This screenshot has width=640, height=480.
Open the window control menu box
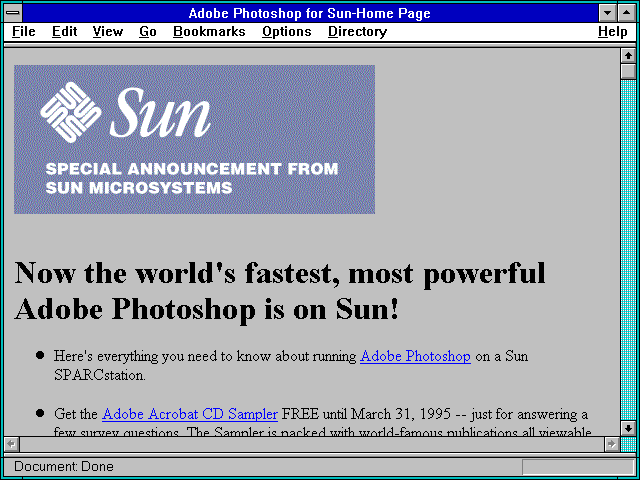tap(13, 13)
